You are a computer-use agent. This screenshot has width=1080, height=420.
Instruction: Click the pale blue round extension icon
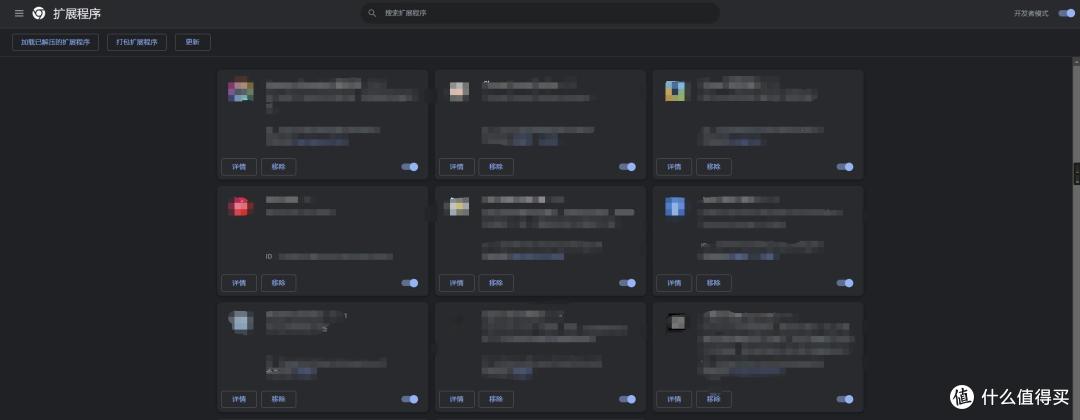point(240,322)
